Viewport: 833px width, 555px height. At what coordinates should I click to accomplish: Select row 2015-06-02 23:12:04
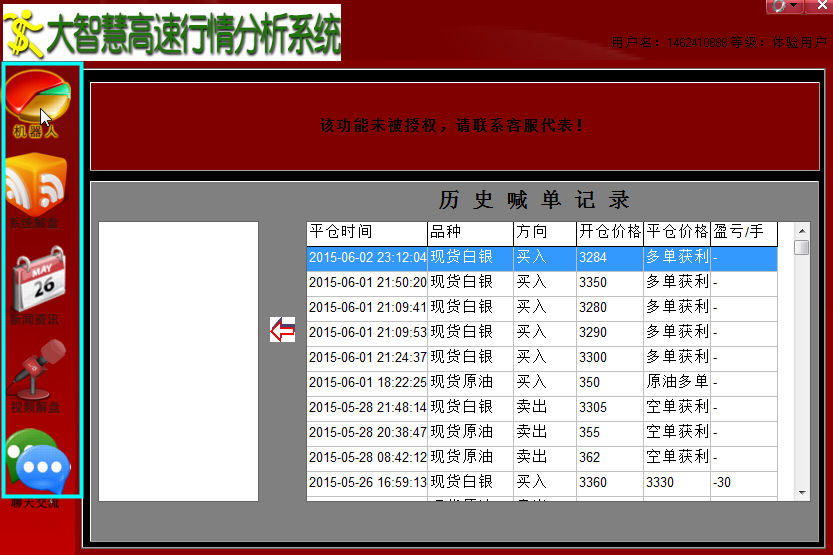click(x=542, y=258)
